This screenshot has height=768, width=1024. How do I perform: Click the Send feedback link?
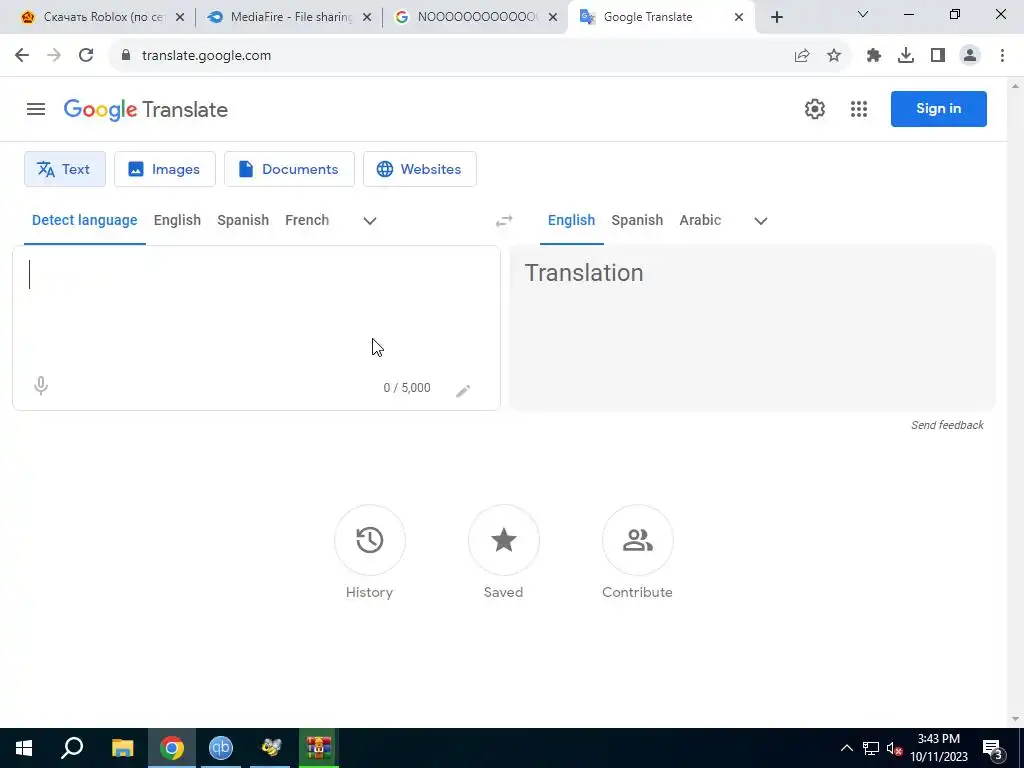pos(948,425)
